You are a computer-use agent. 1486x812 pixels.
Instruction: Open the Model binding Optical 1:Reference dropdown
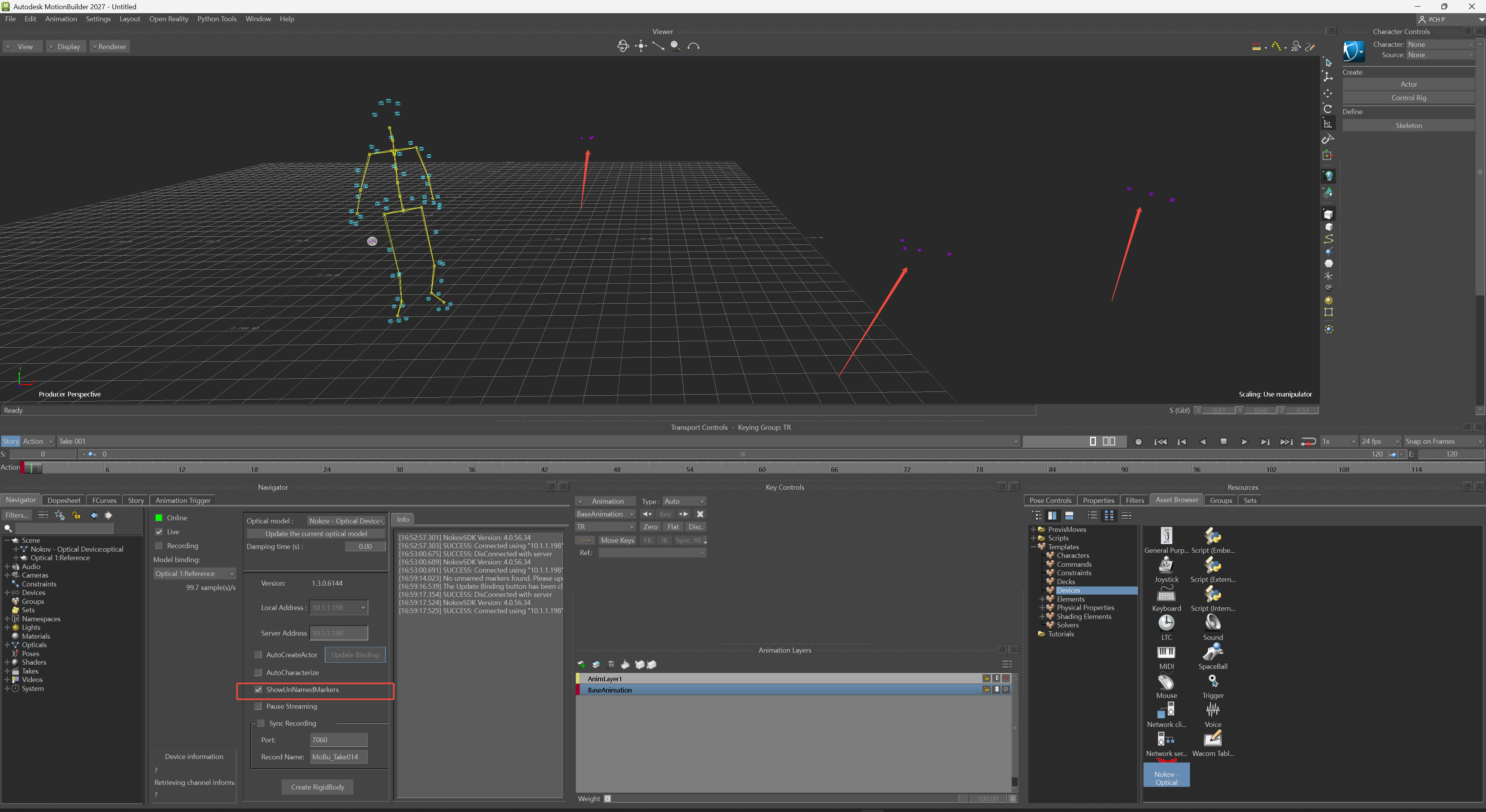pyautogui.click(x=194, y=573)
